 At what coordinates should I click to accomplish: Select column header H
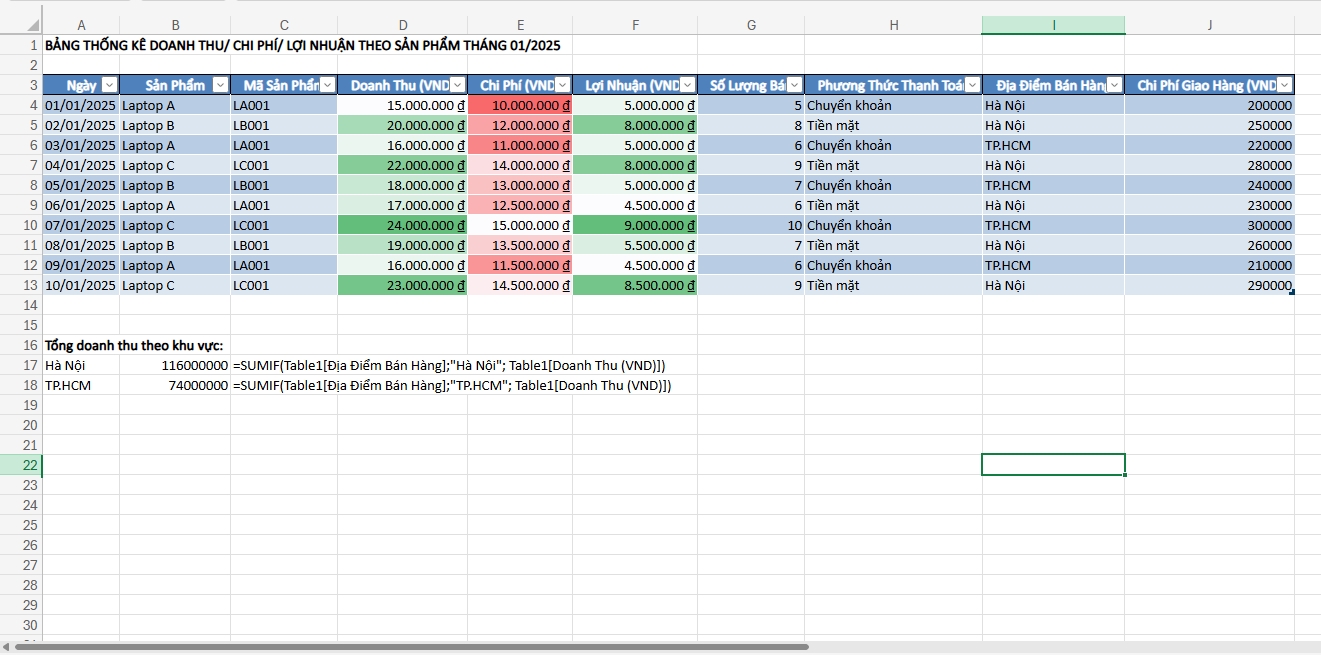pos(893,25)
